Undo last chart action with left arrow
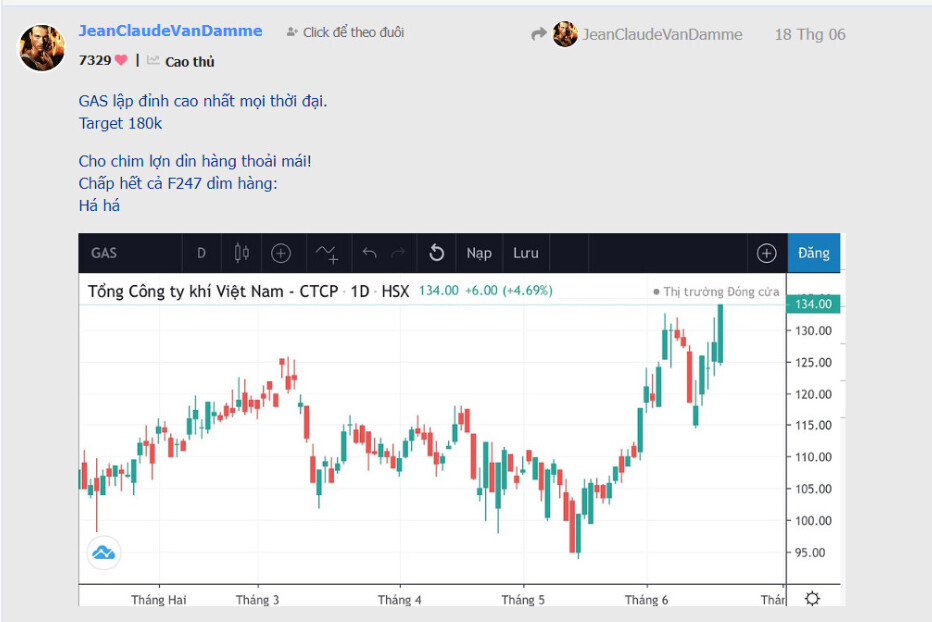 click(369, 253)
